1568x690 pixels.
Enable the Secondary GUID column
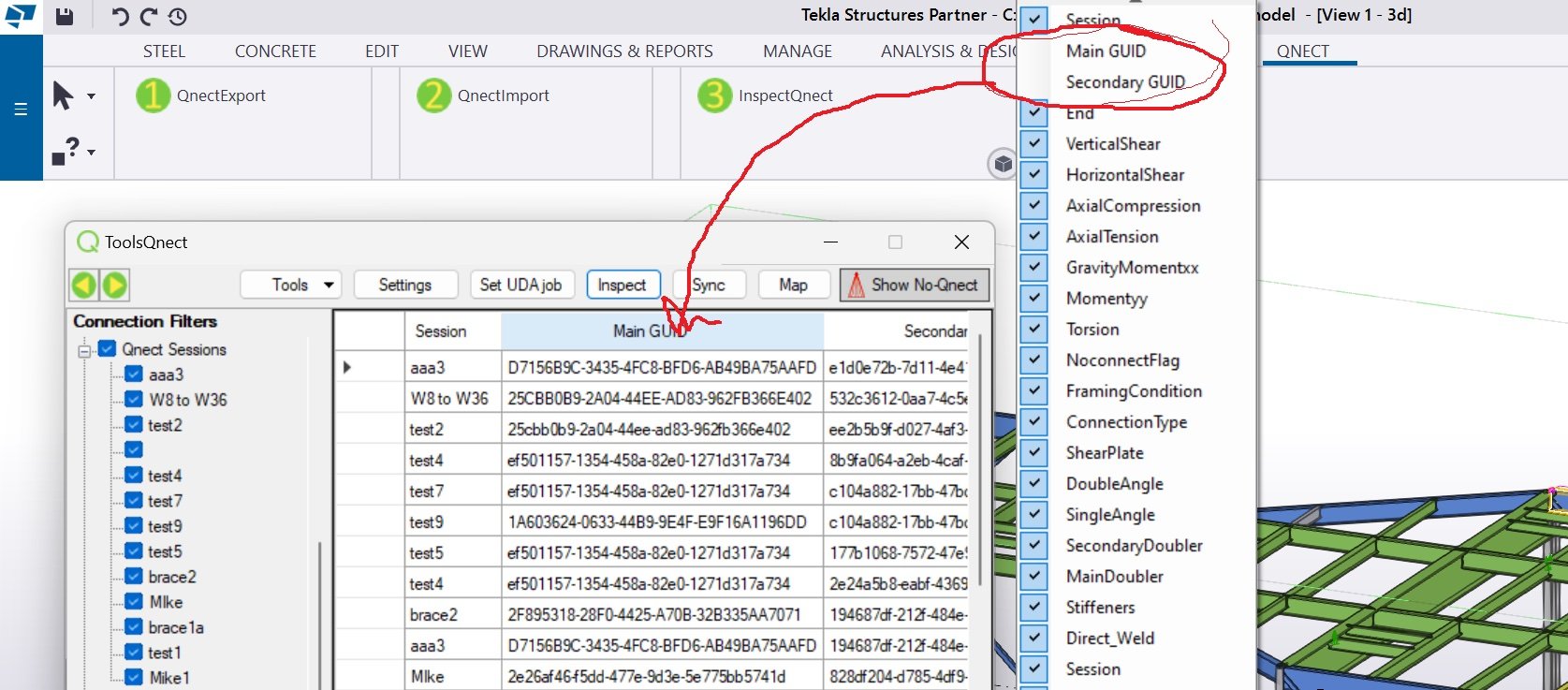pos(1125,82)
